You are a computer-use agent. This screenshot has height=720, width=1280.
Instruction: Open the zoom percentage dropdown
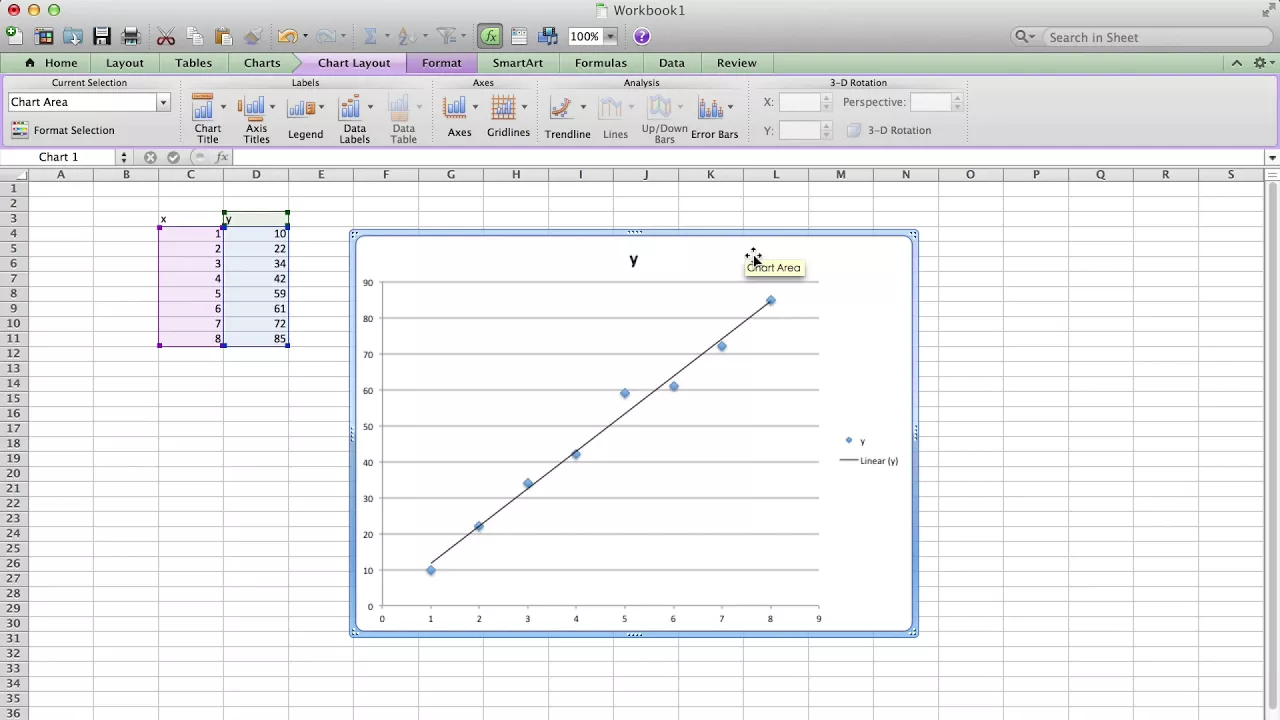610,36
